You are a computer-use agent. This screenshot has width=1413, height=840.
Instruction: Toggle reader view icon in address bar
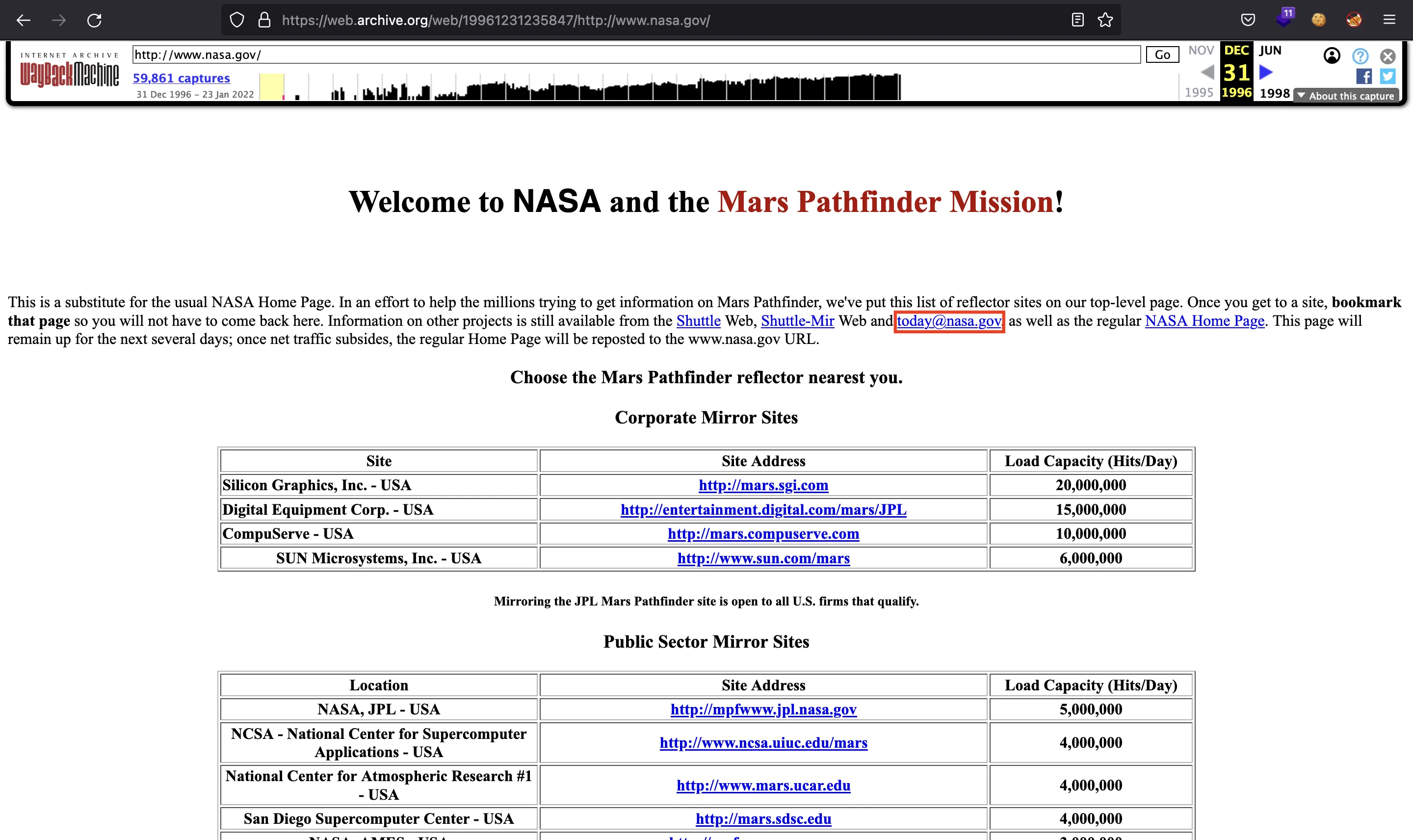[1077, 21]
